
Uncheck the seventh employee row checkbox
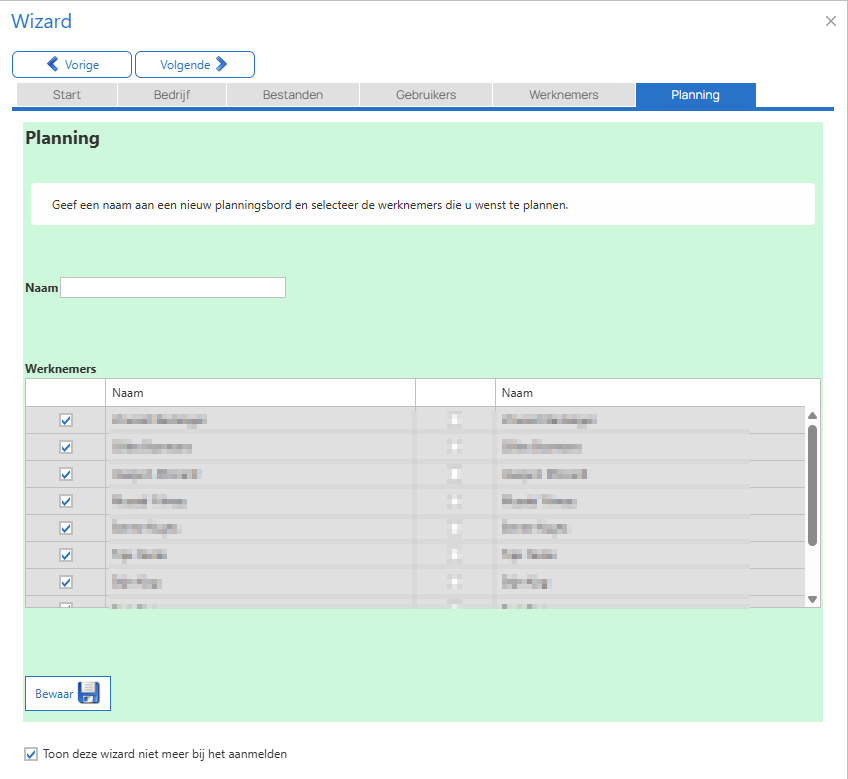click(x=66, y=582)
